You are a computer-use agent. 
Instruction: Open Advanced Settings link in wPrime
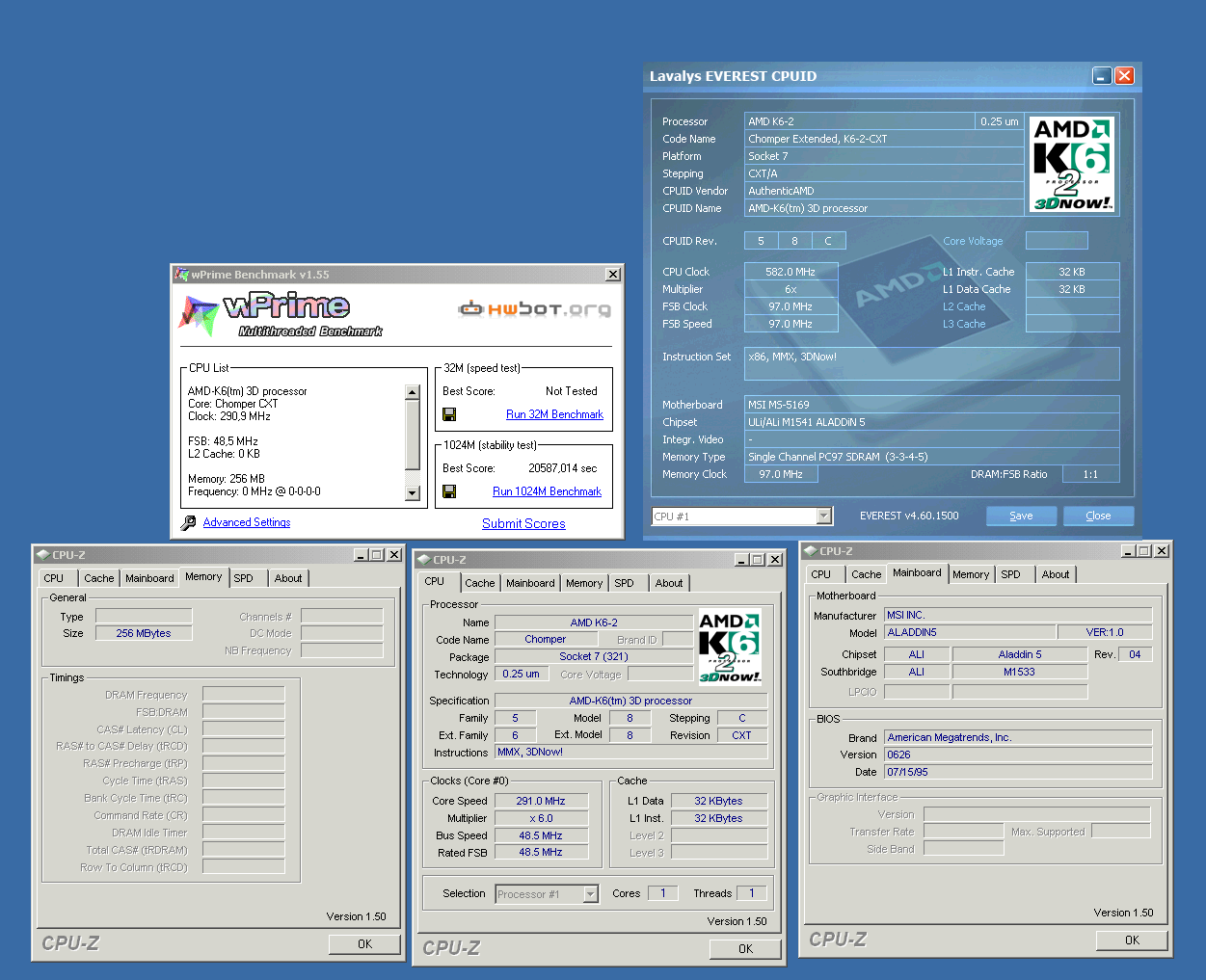point(247,522)
